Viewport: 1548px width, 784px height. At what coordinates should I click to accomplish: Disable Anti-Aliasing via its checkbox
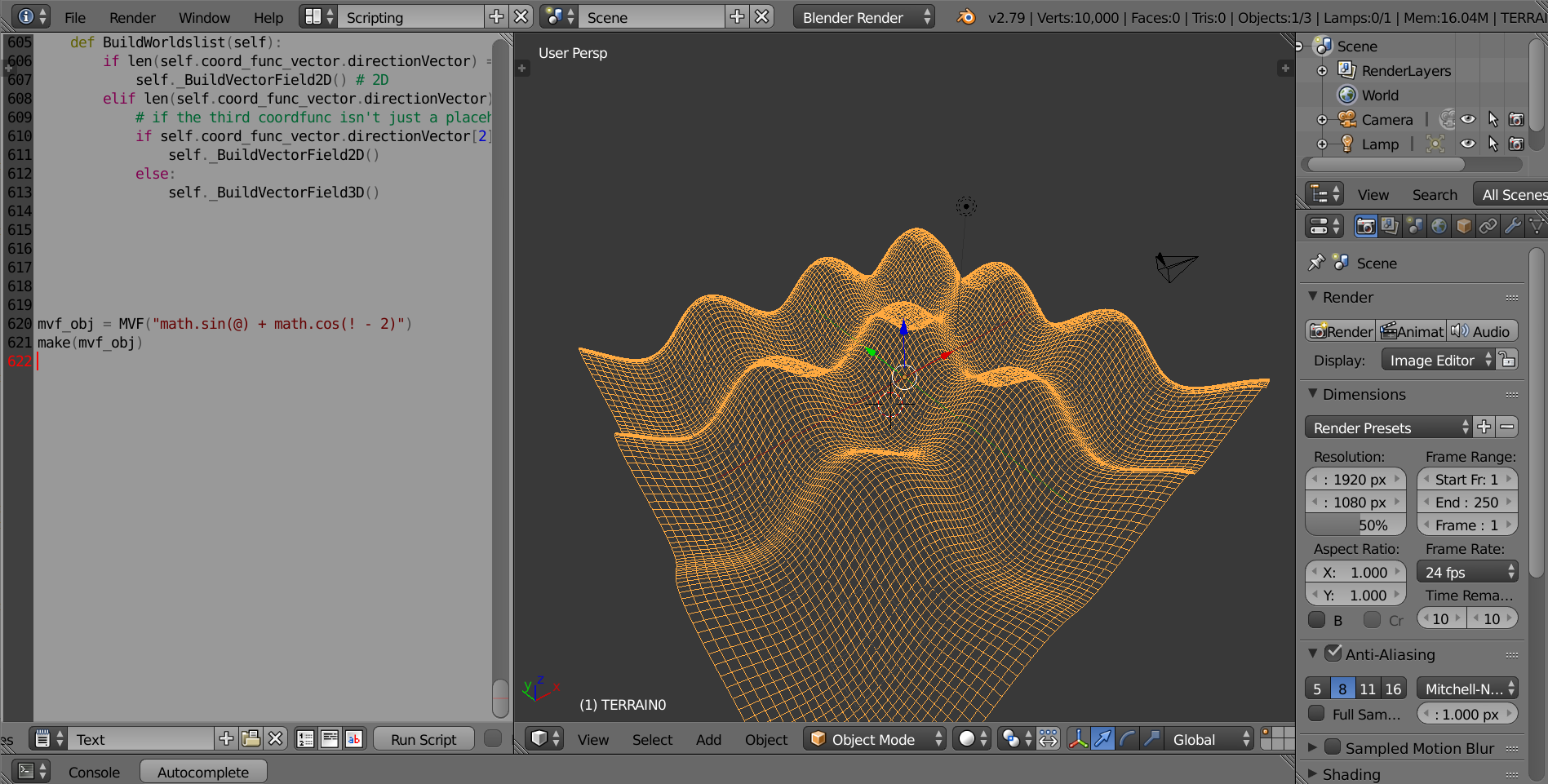click(1335, 653)
